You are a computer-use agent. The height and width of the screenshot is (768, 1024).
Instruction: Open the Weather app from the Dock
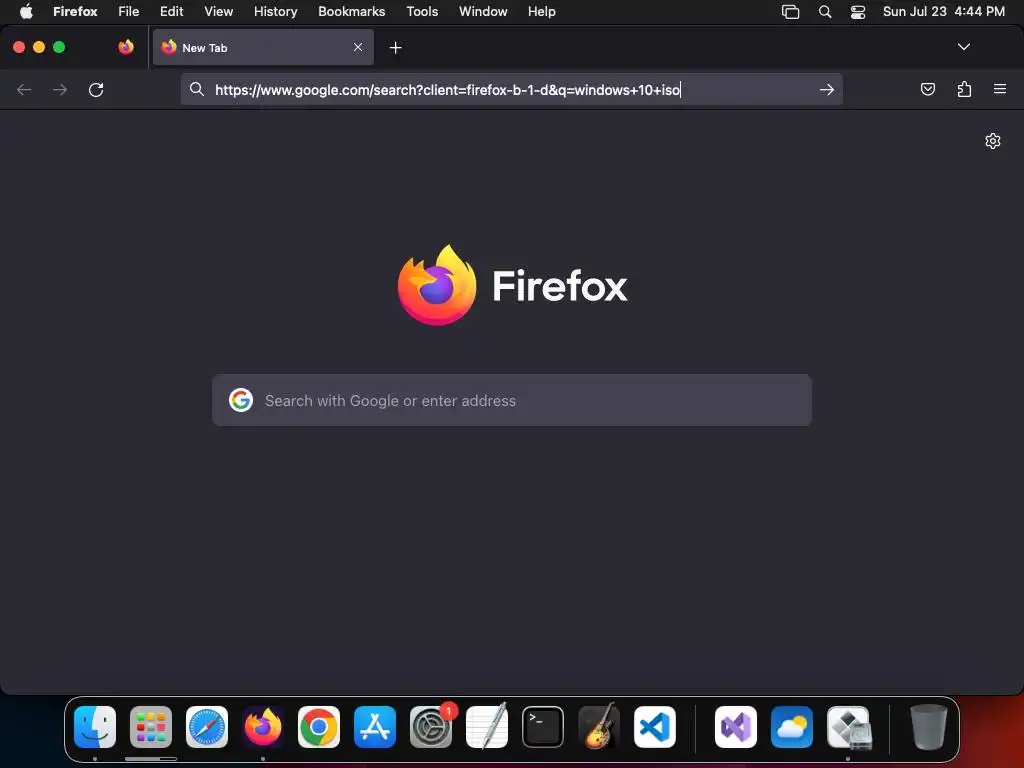792,727
